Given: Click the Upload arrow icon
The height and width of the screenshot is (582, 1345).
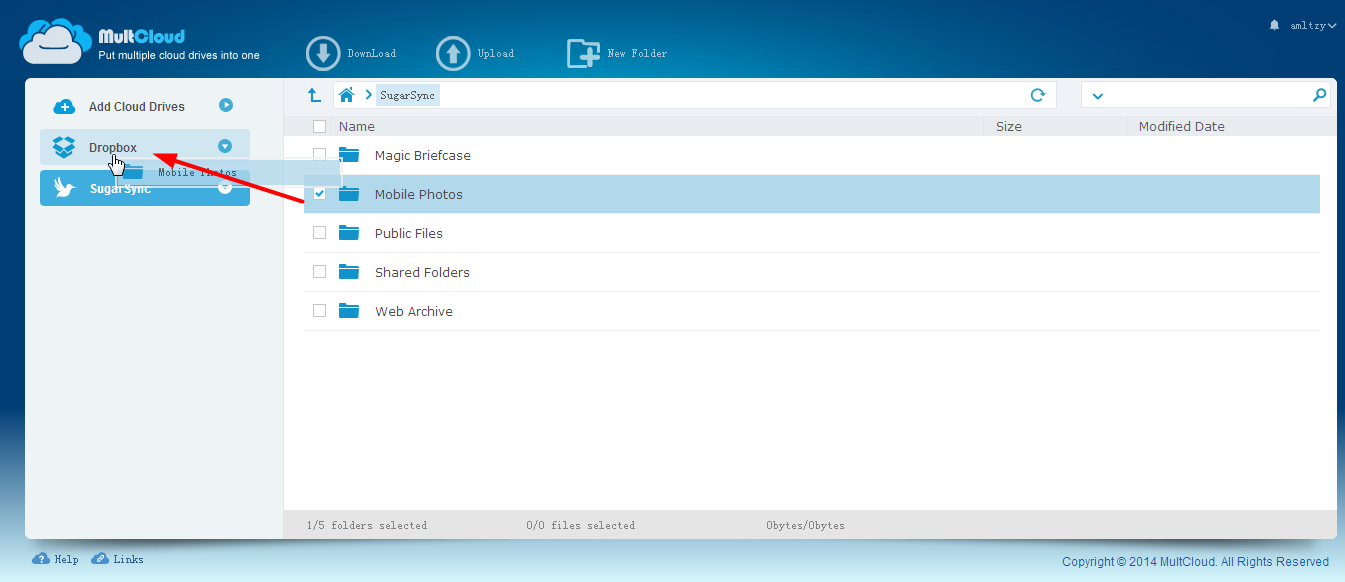Looking at the screenshot, I should pos(453,53).
